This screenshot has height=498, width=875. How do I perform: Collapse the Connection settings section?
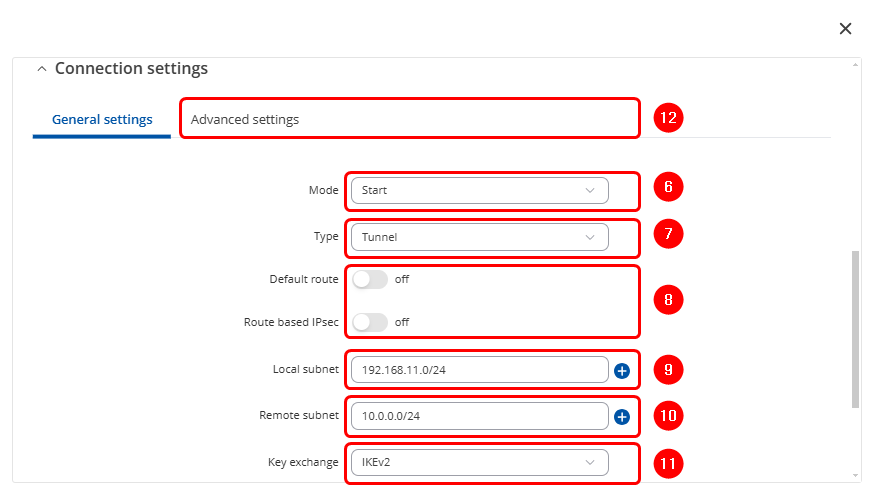click(41, 69)
